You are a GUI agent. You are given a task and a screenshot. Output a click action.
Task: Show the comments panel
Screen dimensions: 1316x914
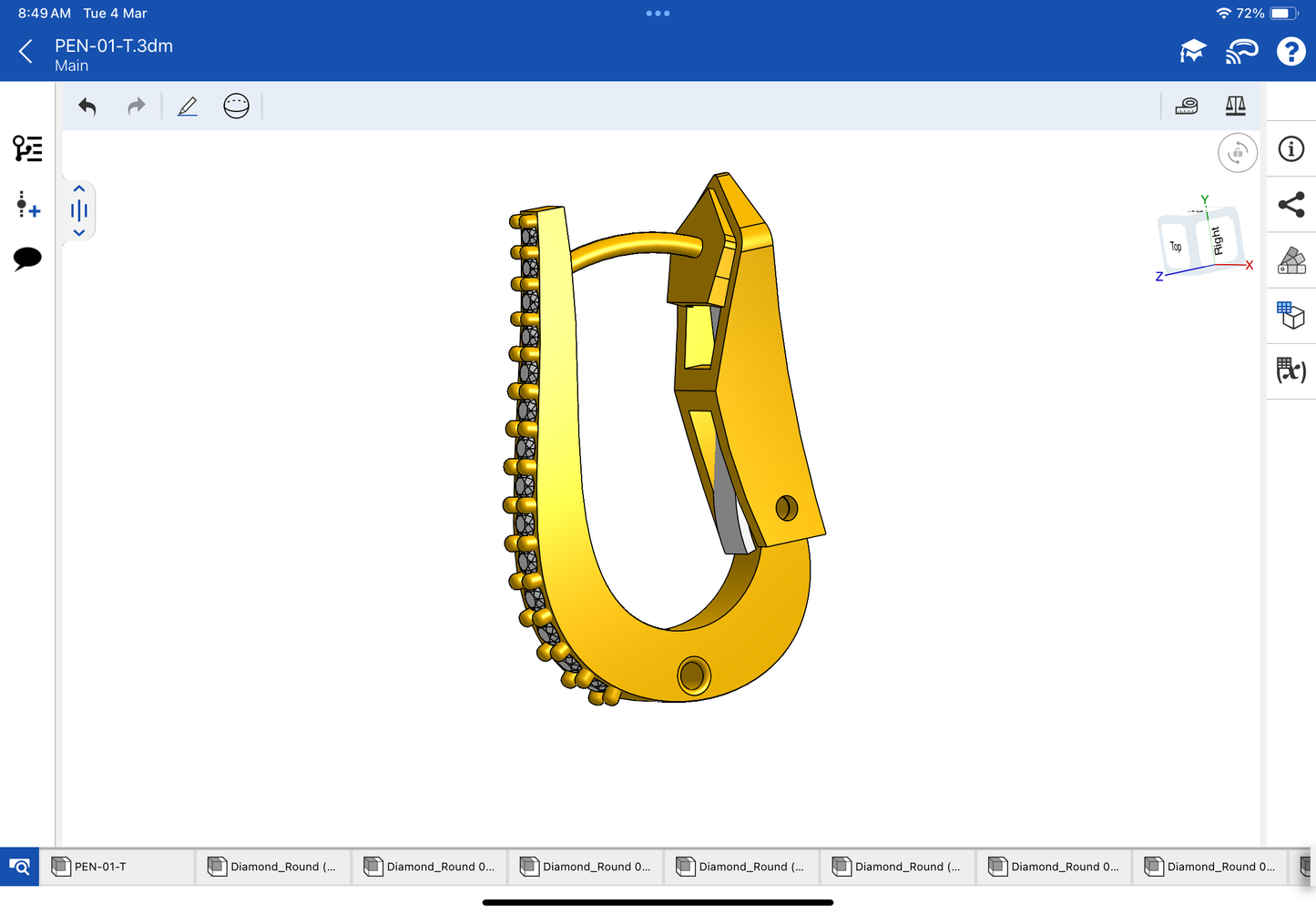click(27, 259)
